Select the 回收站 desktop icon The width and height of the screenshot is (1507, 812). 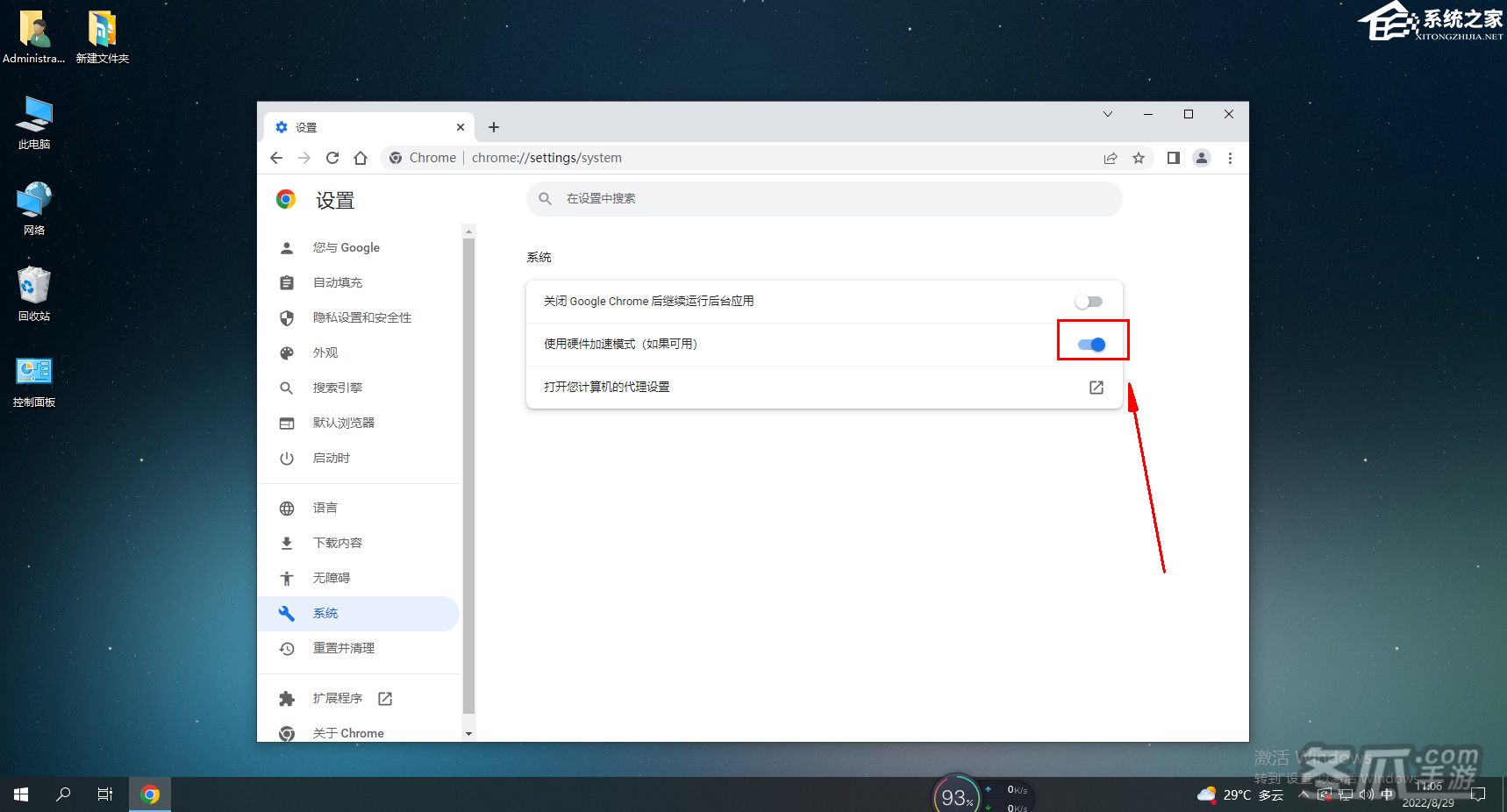pyautogui.click(x=34, y=295)
